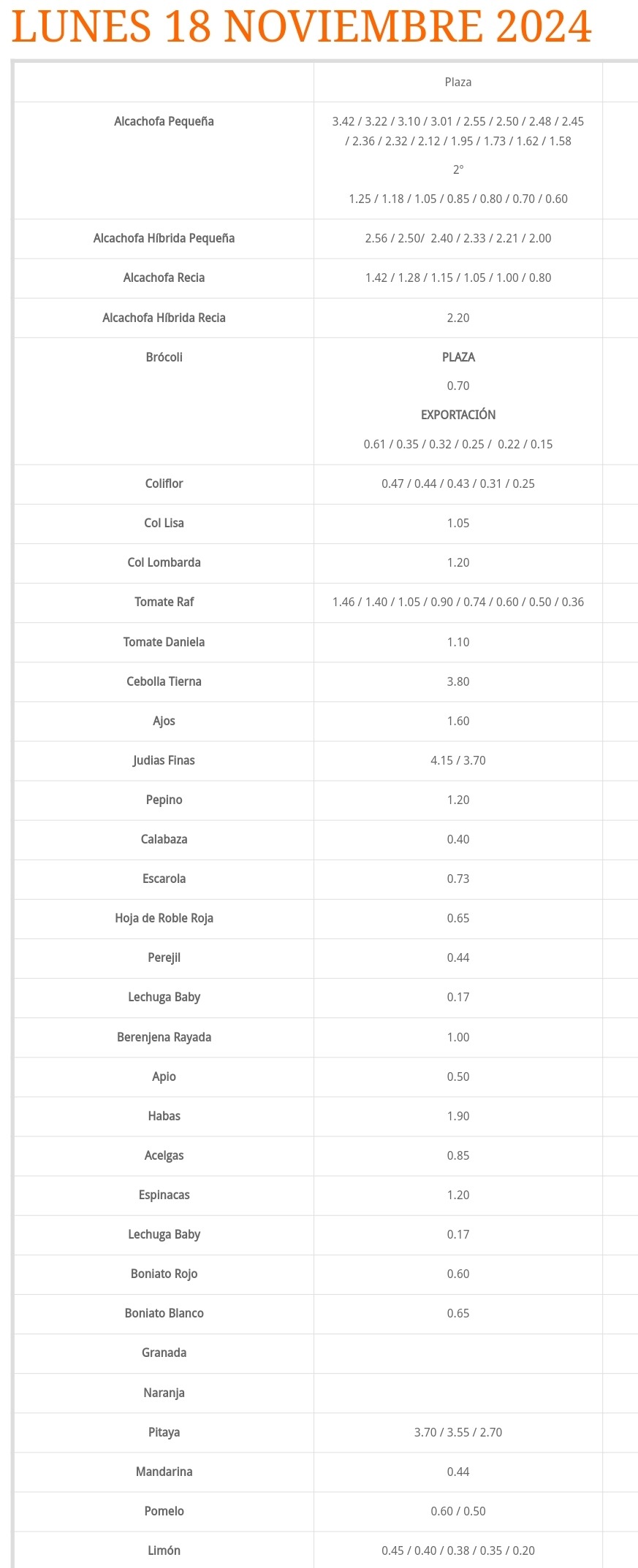The image size is (638, 1568).
Task: Select the Brócoli product name
Action: (x=164, y=357)
